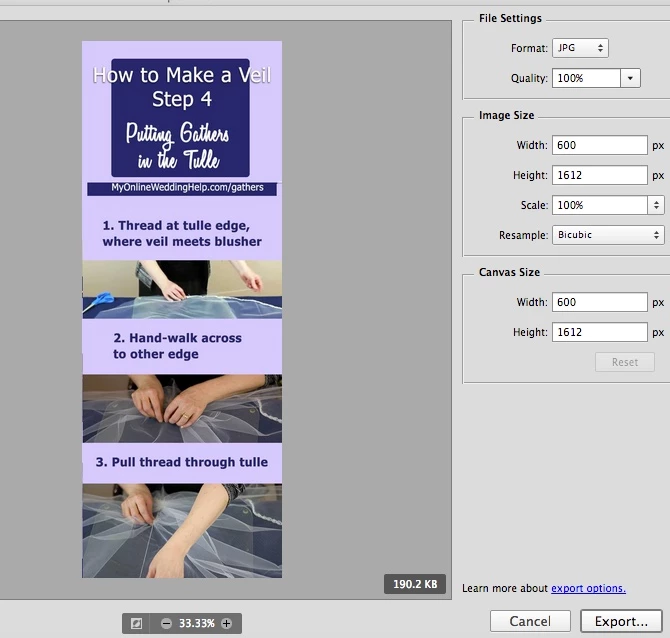
Task: Open the export options link
Action: (588, 588)
